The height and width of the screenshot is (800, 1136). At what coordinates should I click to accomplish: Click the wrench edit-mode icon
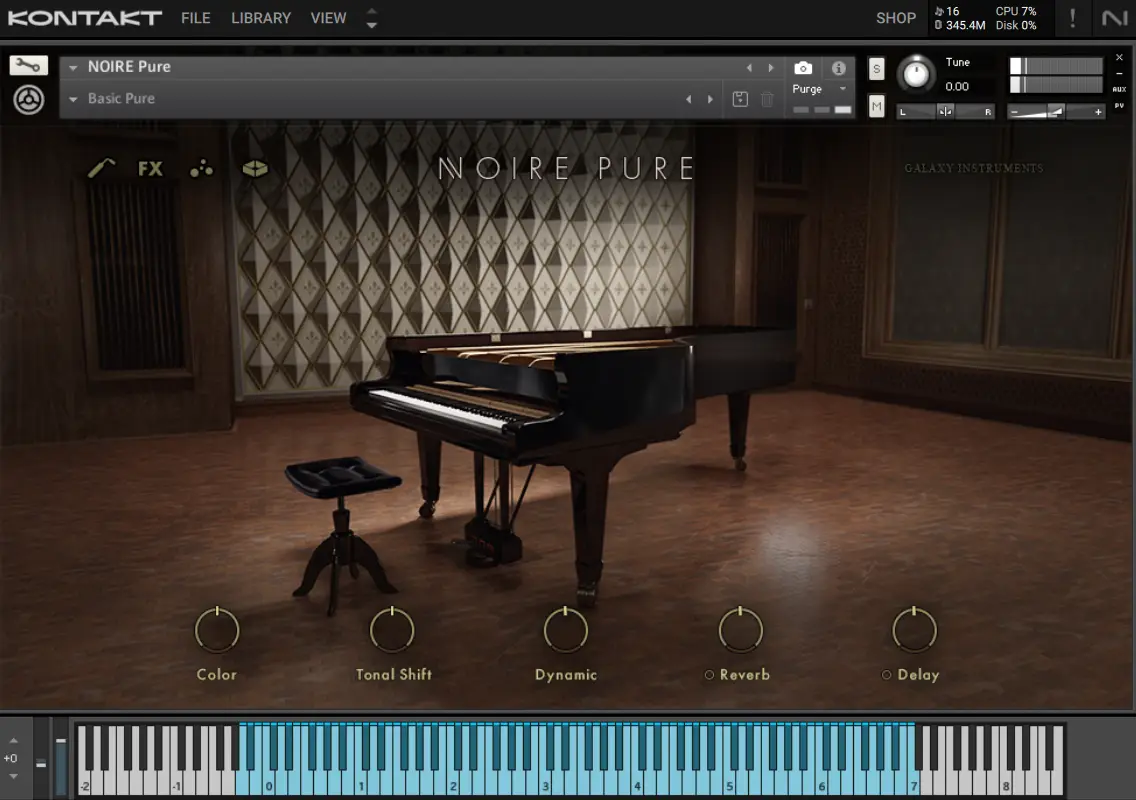point(28,66)
